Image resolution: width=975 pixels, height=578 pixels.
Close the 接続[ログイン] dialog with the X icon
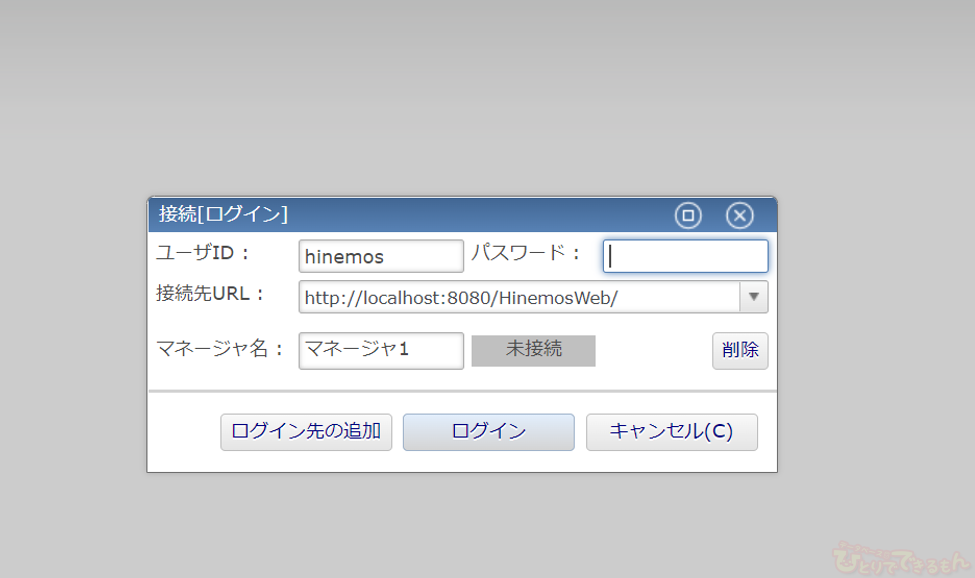[739, 215]
